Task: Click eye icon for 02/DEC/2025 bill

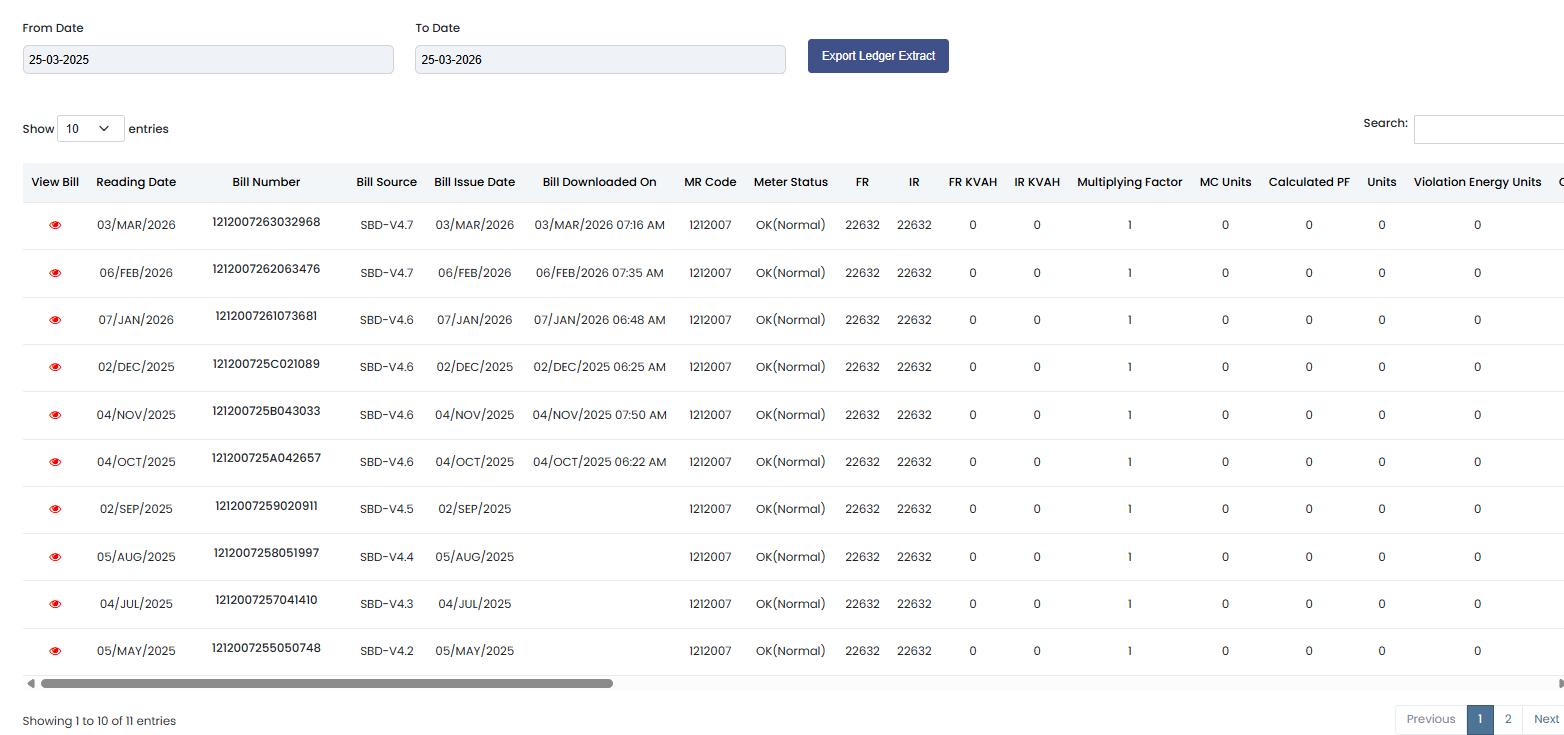Action: (55, 367)
